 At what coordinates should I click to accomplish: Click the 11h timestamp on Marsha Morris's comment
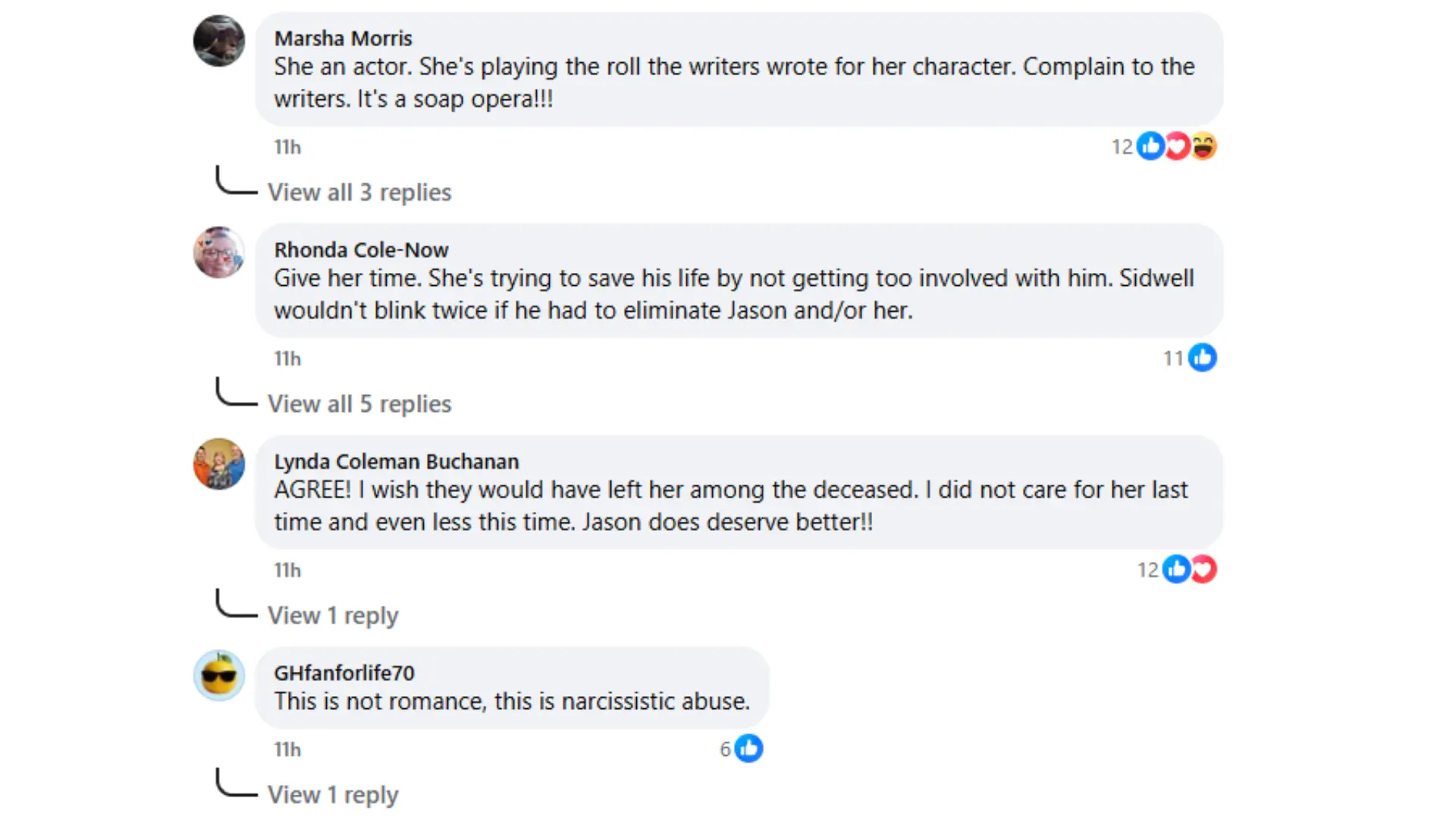(287, 147)
